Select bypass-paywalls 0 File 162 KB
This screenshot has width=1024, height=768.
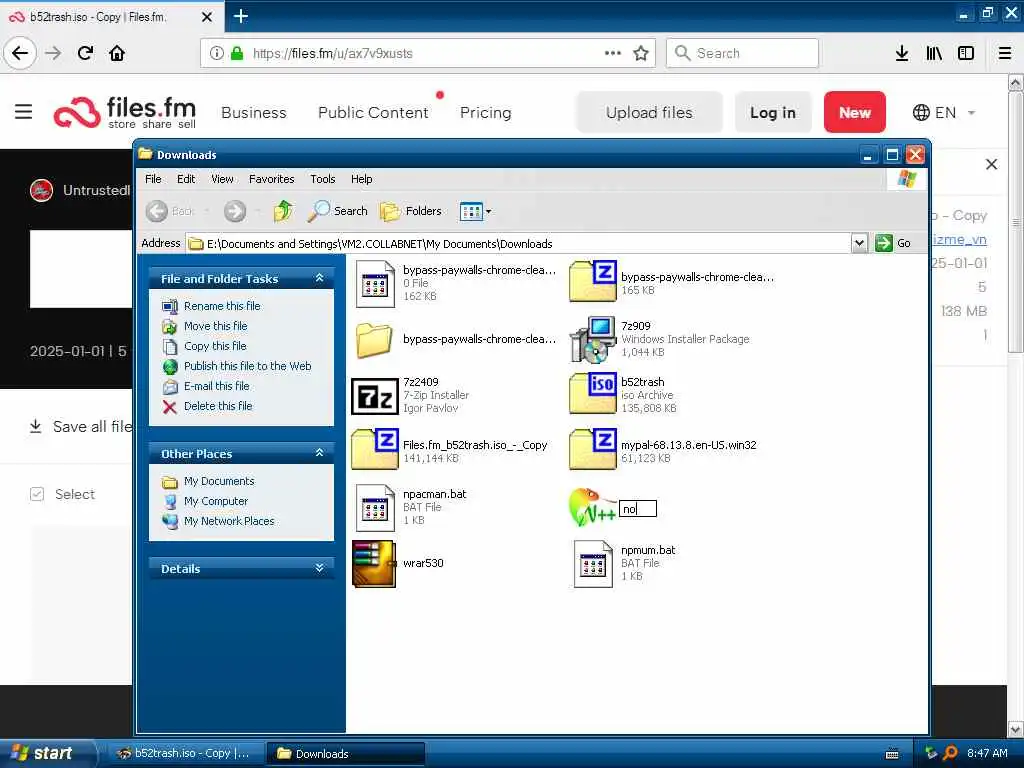pyautogui.click(x=375, y=283)
